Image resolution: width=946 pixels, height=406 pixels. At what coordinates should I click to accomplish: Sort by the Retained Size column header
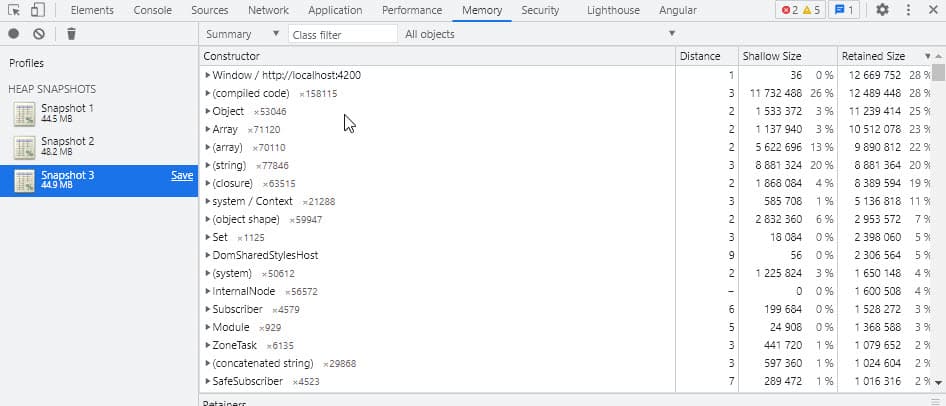(872, 56)
